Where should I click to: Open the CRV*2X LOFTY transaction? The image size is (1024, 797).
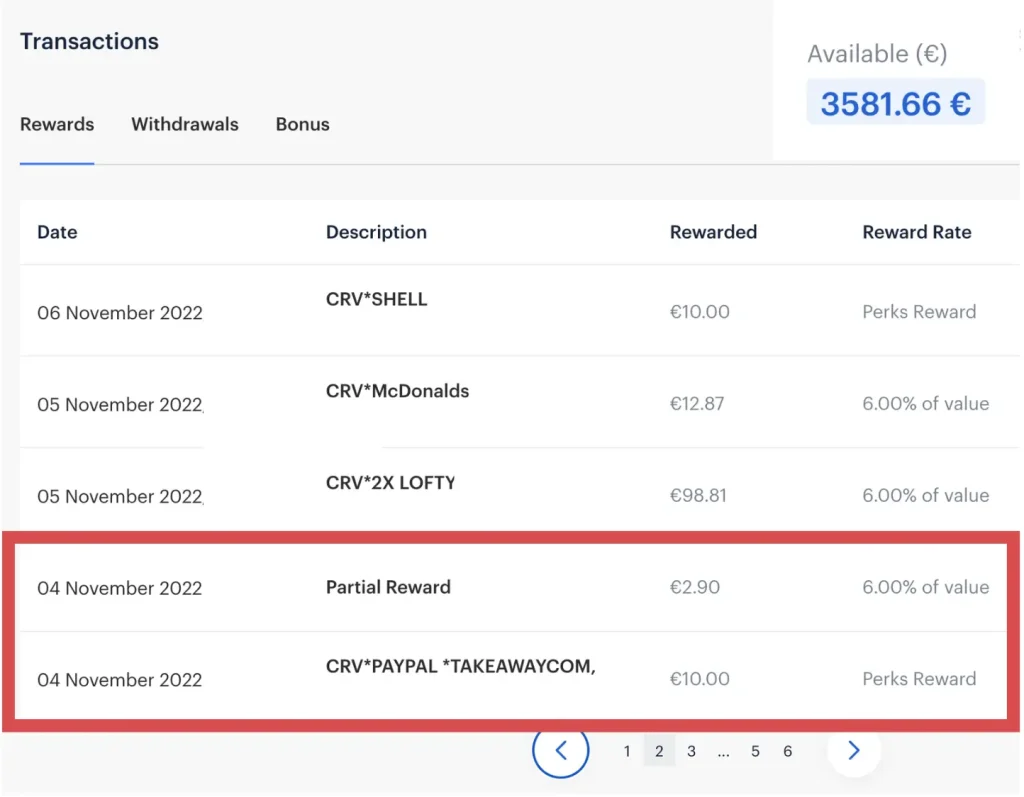pos(390,483)
